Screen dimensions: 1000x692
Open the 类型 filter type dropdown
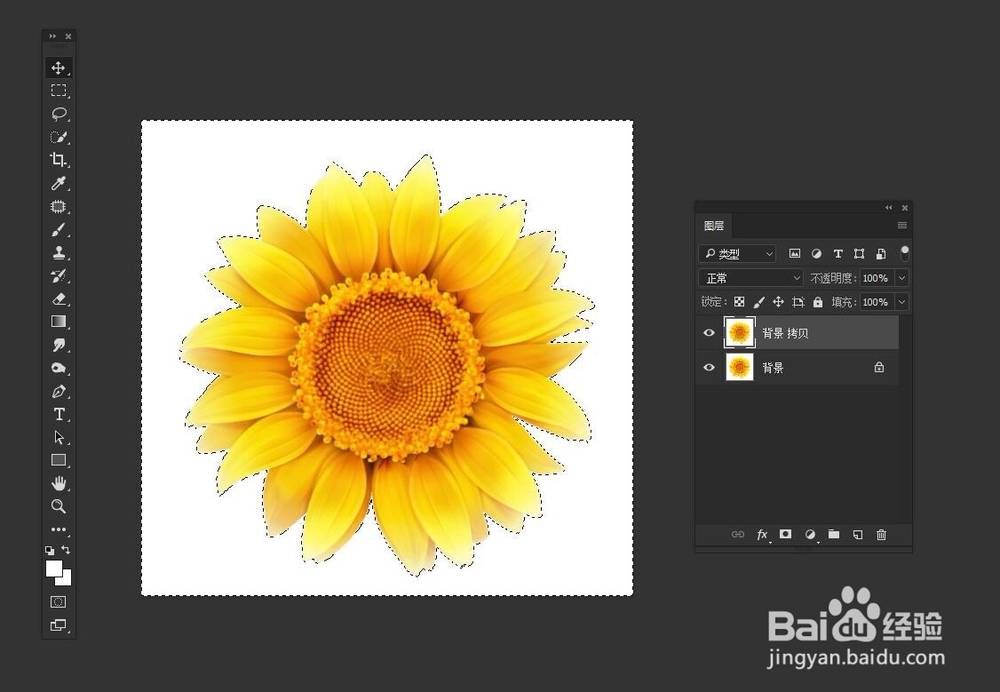[738, 254]
